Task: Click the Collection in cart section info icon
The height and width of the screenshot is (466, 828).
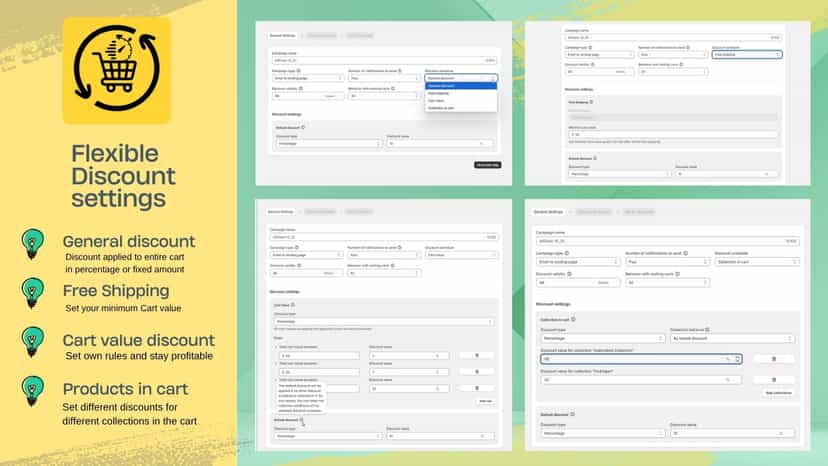Action: point(573,319)
